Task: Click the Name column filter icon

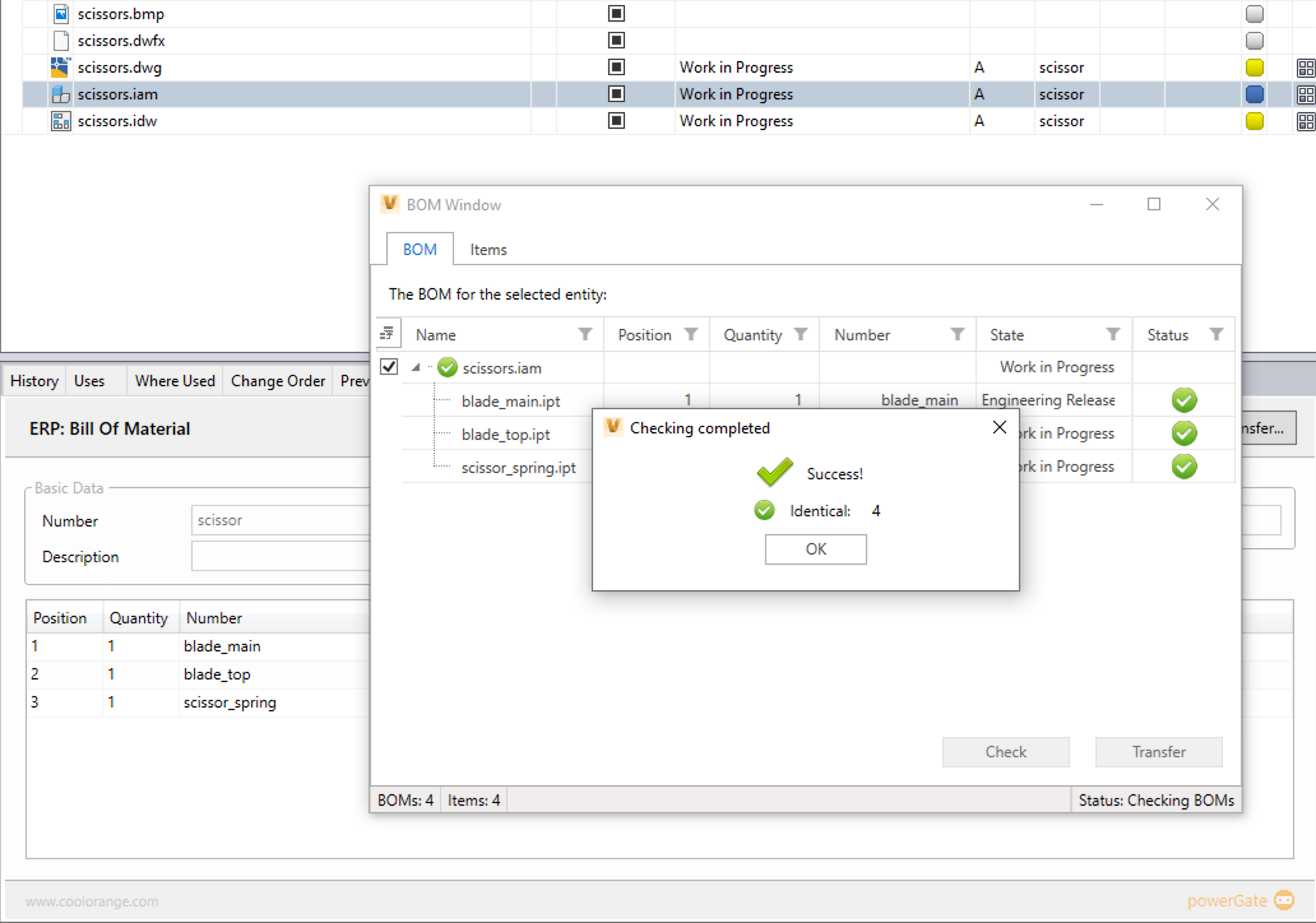Action: pyautogui.click(x=585, y=334)
